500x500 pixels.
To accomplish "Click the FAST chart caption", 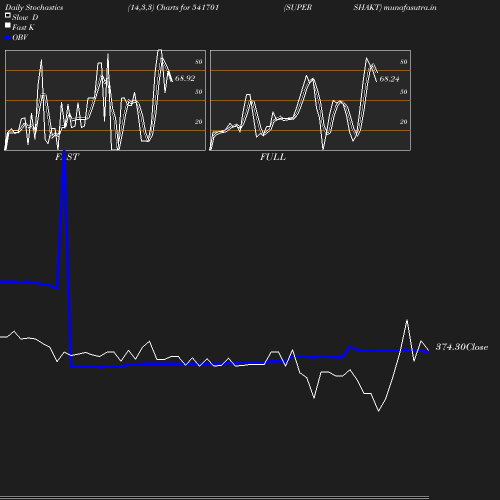I will (67, 157).
